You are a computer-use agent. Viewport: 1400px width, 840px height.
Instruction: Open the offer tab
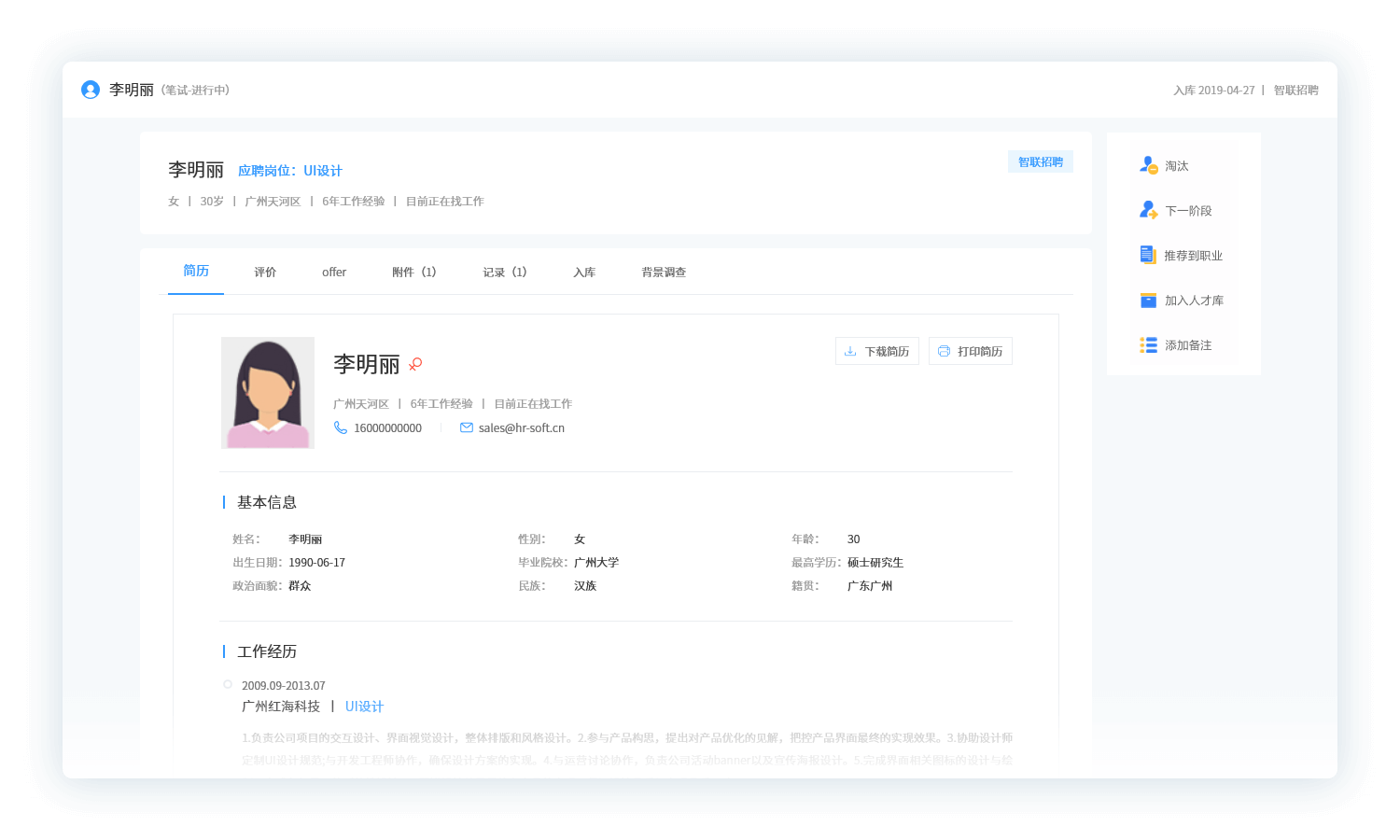click(x=334, y=272)
